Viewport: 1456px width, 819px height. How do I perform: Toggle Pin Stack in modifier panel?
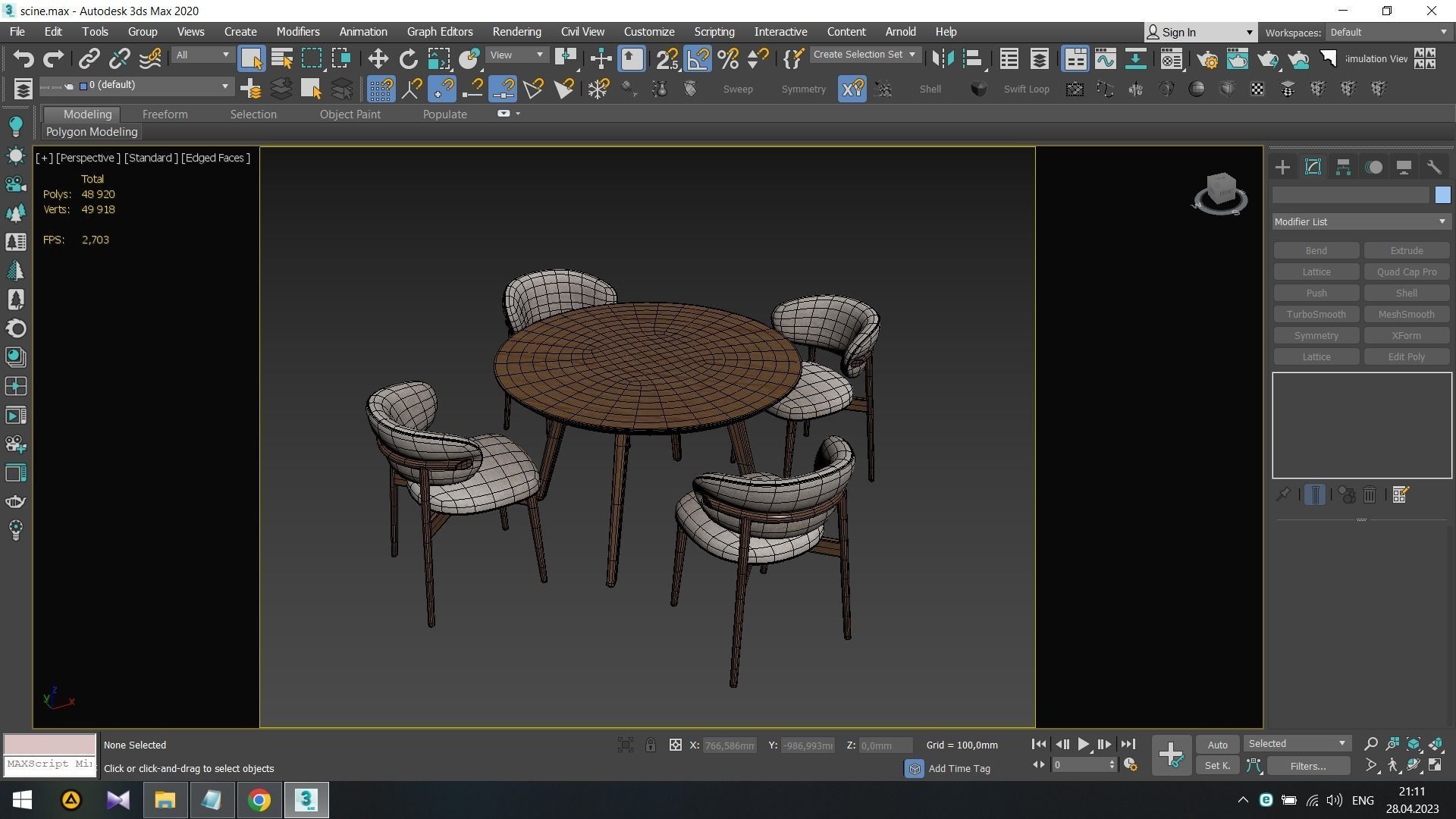pos(1282,495)
